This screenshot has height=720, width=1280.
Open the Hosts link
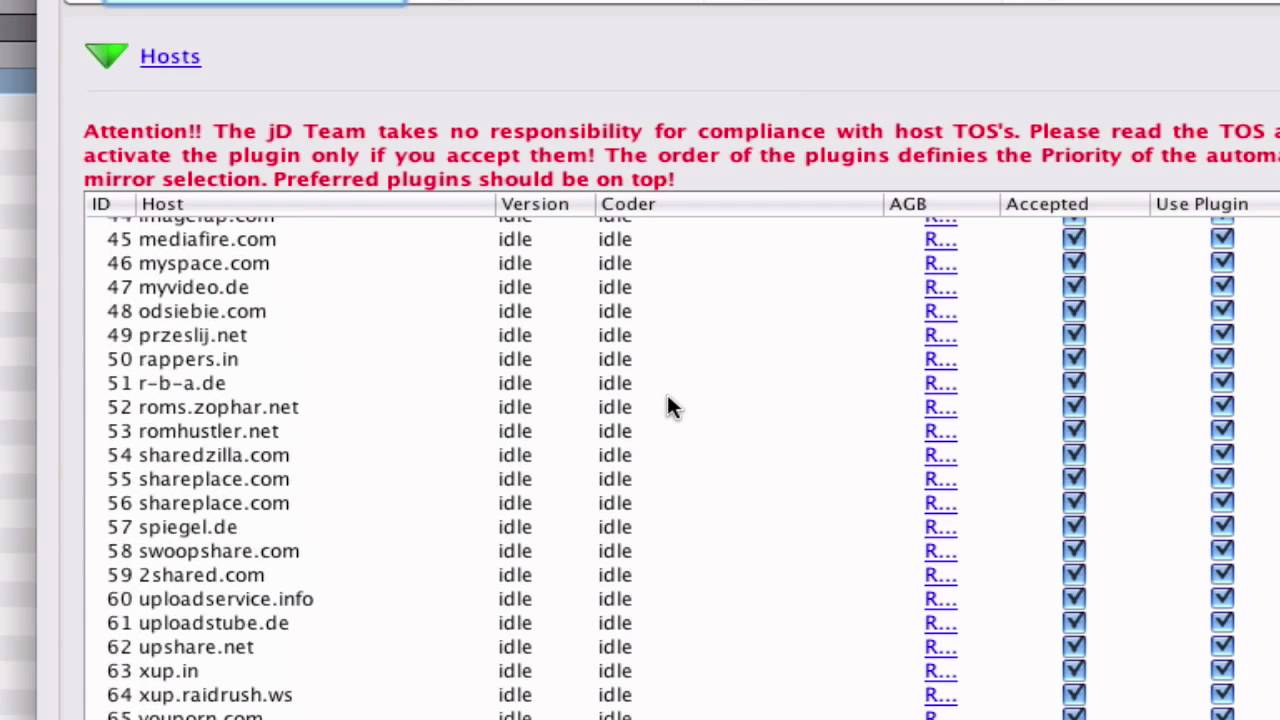tap(170, 56)
